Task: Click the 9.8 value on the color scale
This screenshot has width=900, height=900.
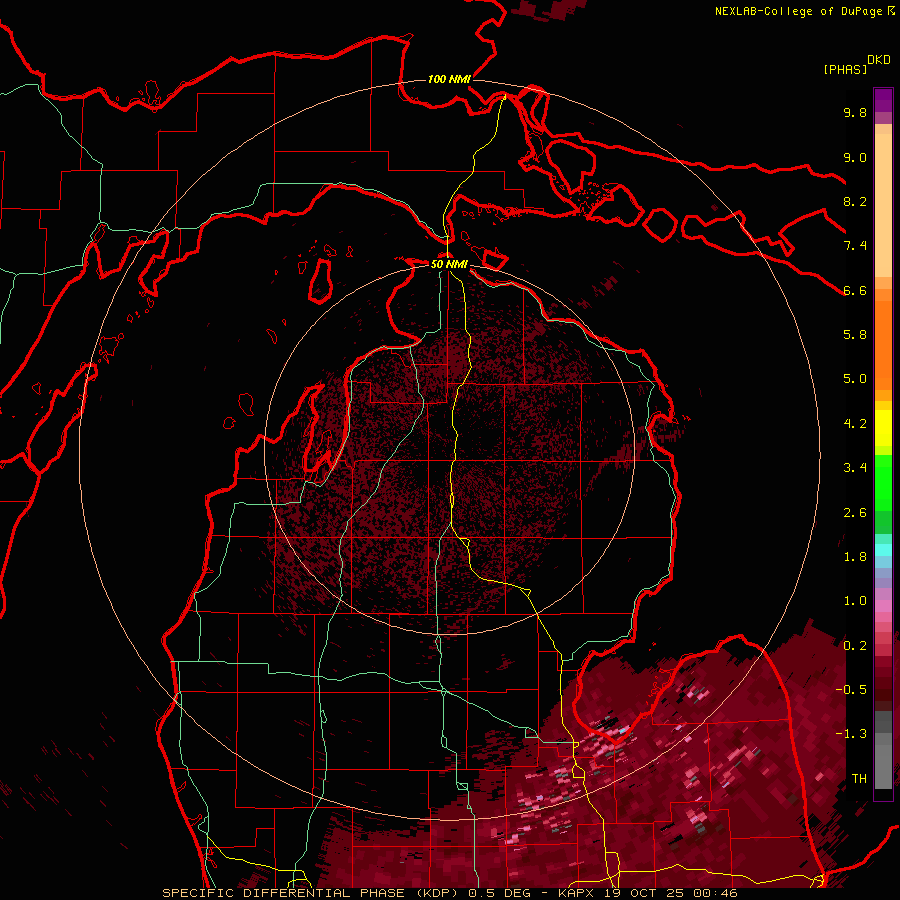Action: pos(855,112)
